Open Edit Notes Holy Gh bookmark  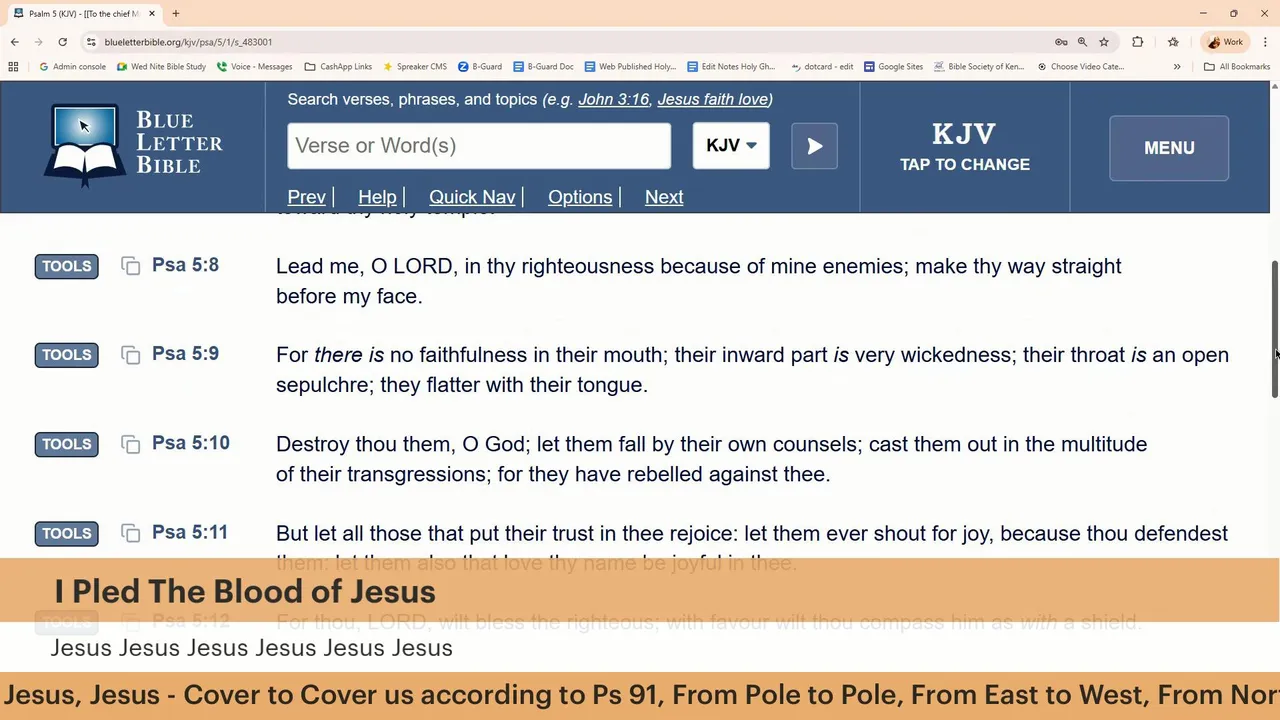click(x=731, y=67)
